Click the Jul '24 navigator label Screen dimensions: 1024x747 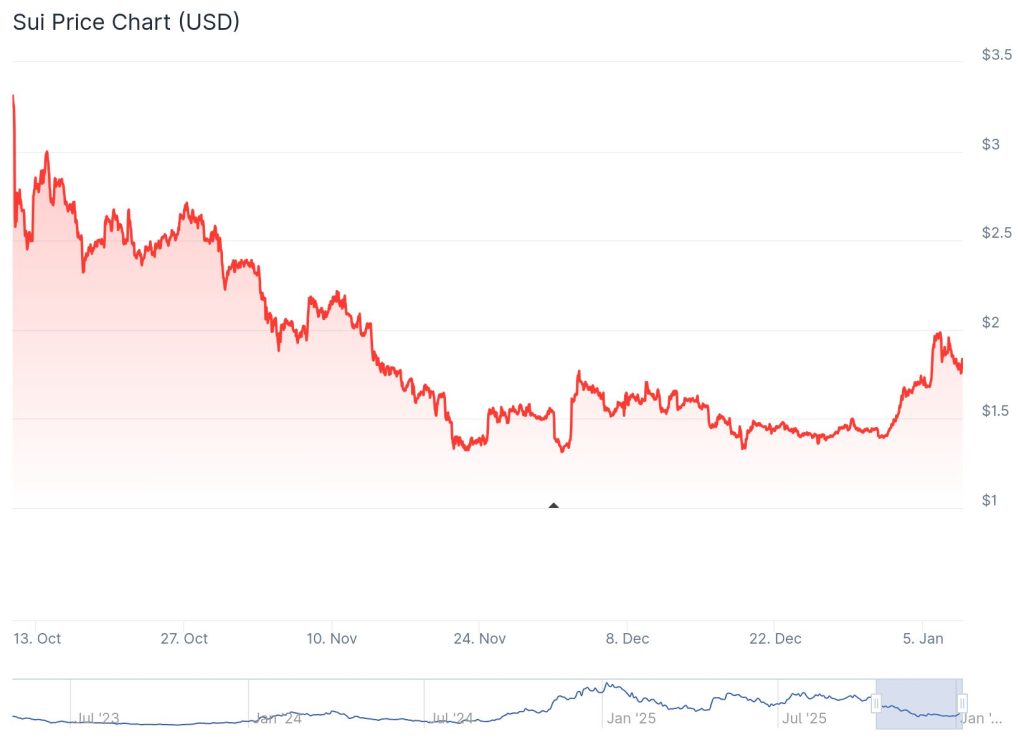click(455, 718)
